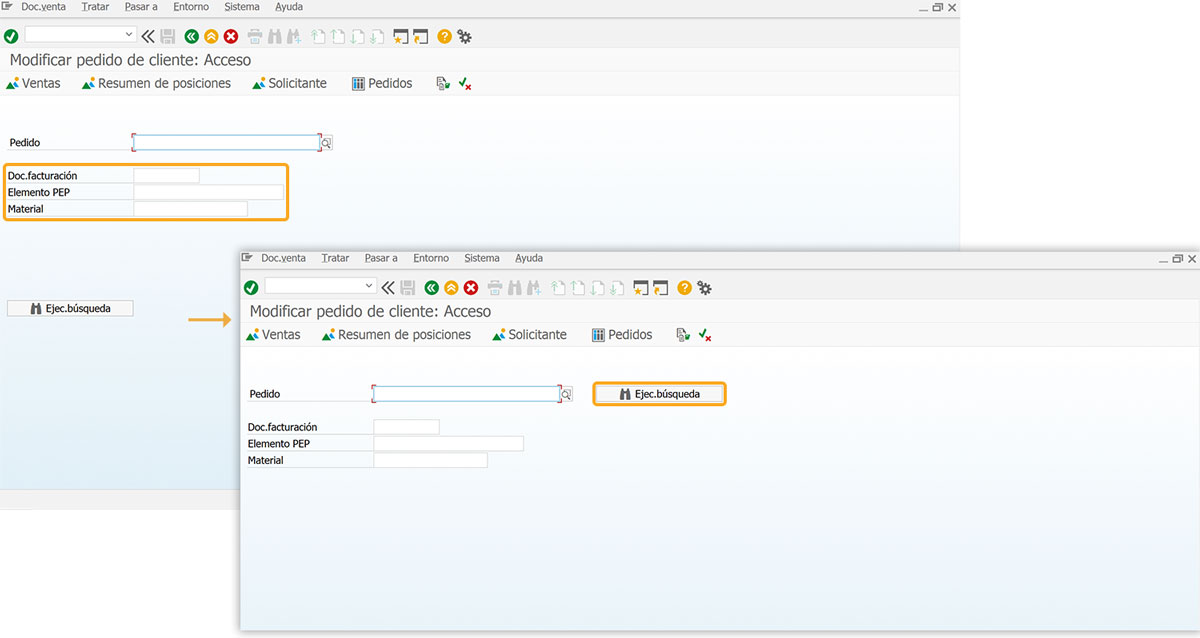This screenshot has height=638, width=1200.
Task: Click green Enter checkmark in front window
Action: click(x=251, y=288)
